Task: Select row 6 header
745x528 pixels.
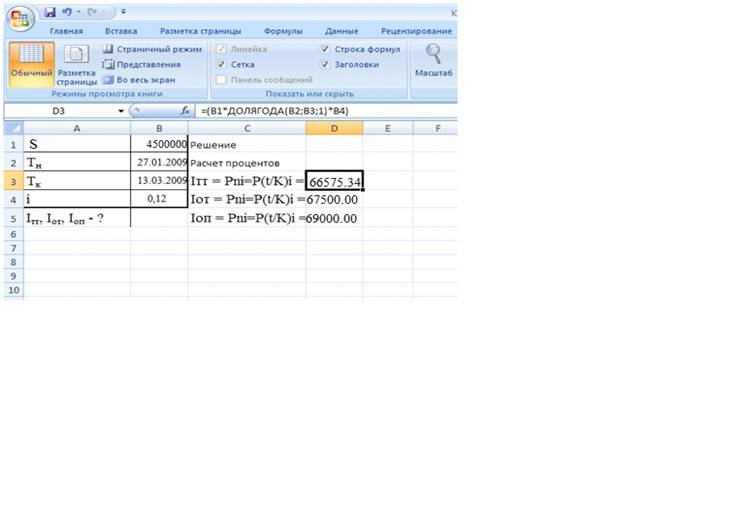Action: pos(13,234)
